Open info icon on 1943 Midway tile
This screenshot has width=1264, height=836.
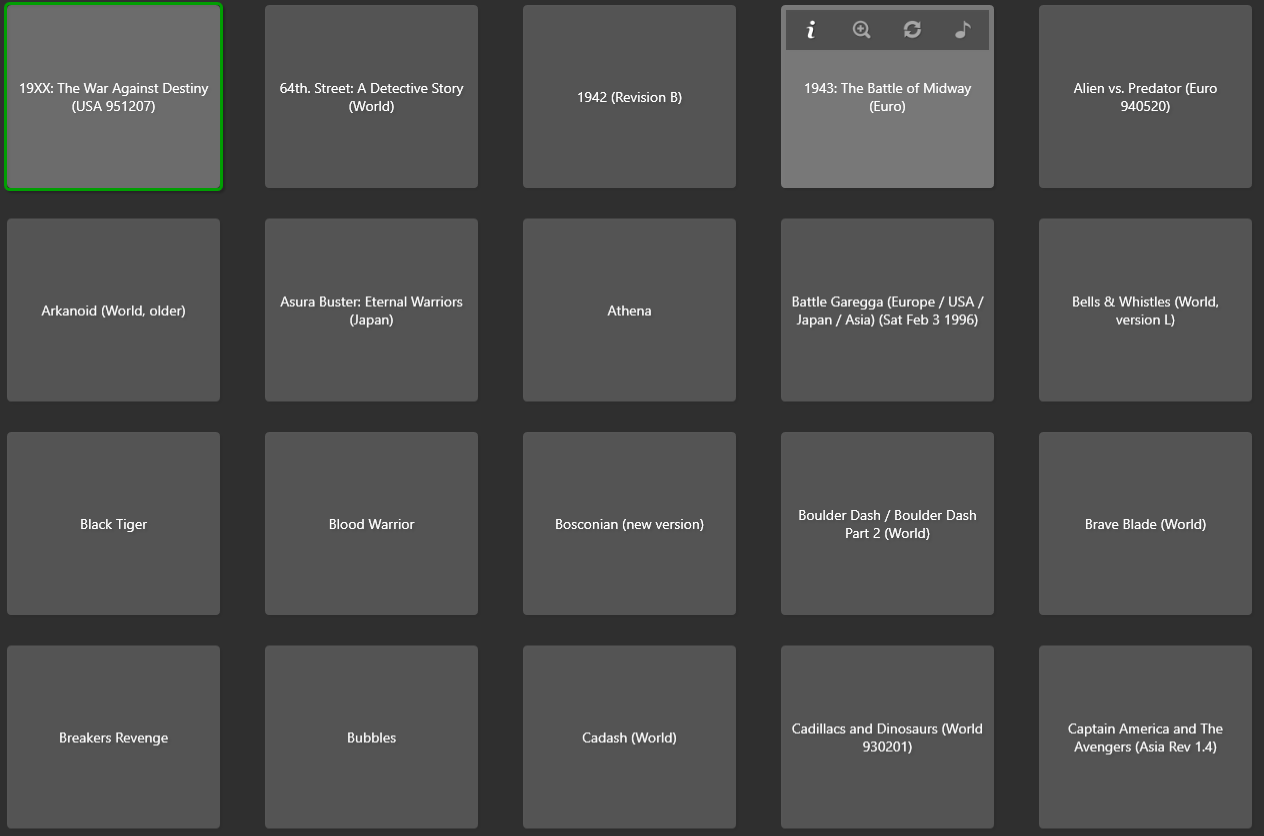(811, 30)
